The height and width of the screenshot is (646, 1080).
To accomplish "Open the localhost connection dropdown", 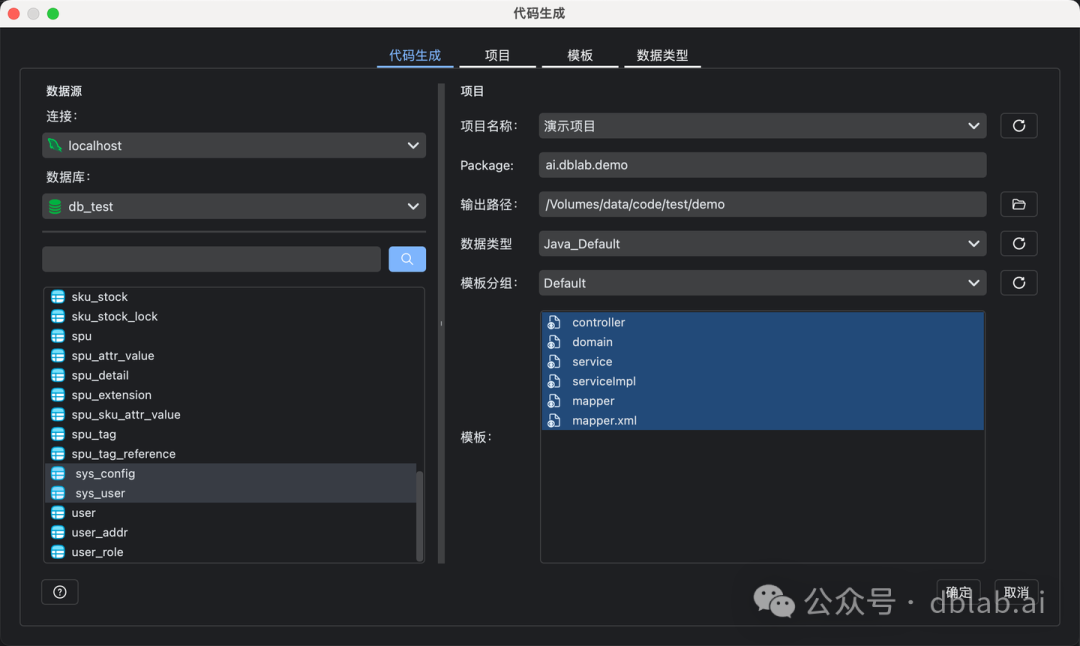I will (x=234, y=145).
